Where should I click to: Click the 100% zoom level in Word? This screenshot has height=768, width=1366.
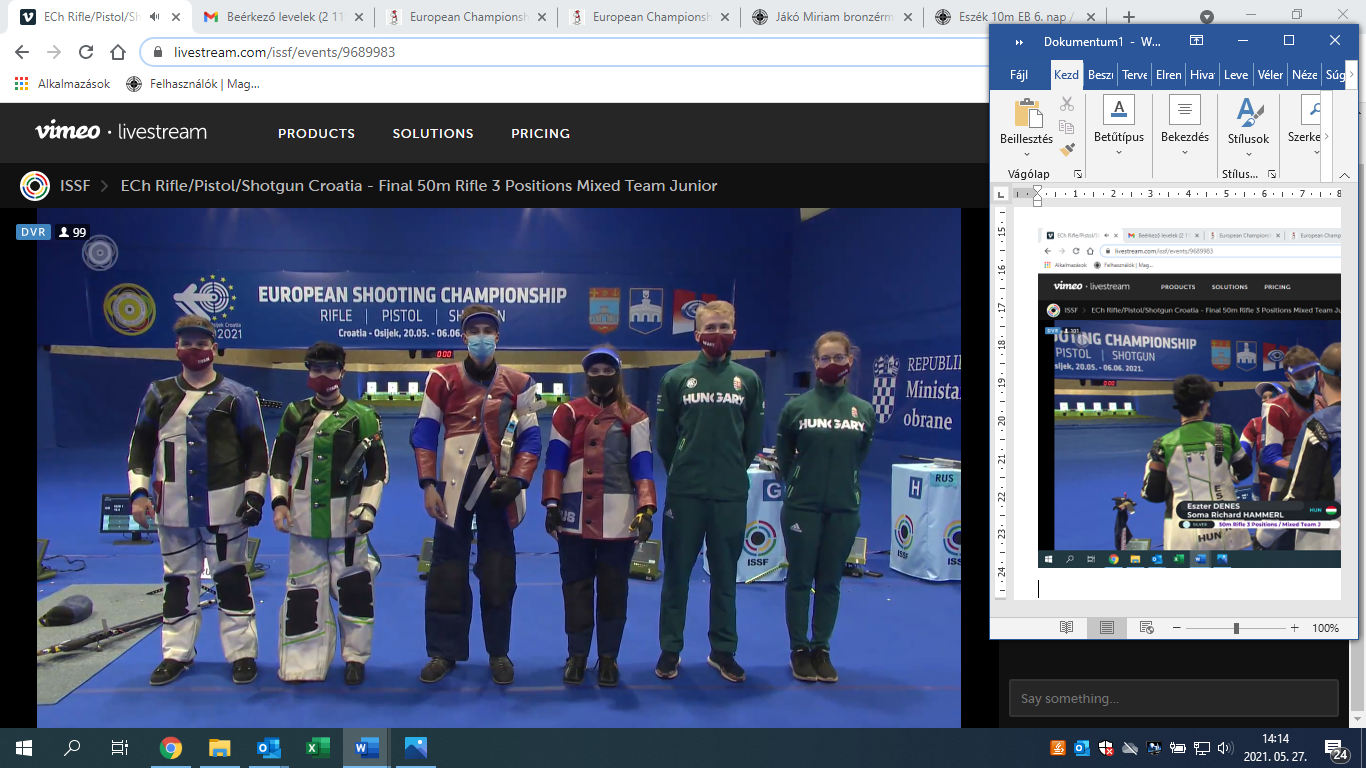[x=1325, y=628]
